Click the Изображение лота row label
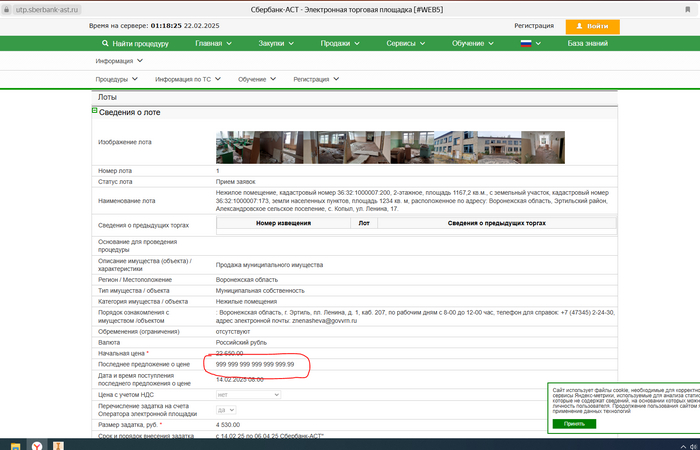This screenshot has height=450, width=700. [x=125, y=142]
